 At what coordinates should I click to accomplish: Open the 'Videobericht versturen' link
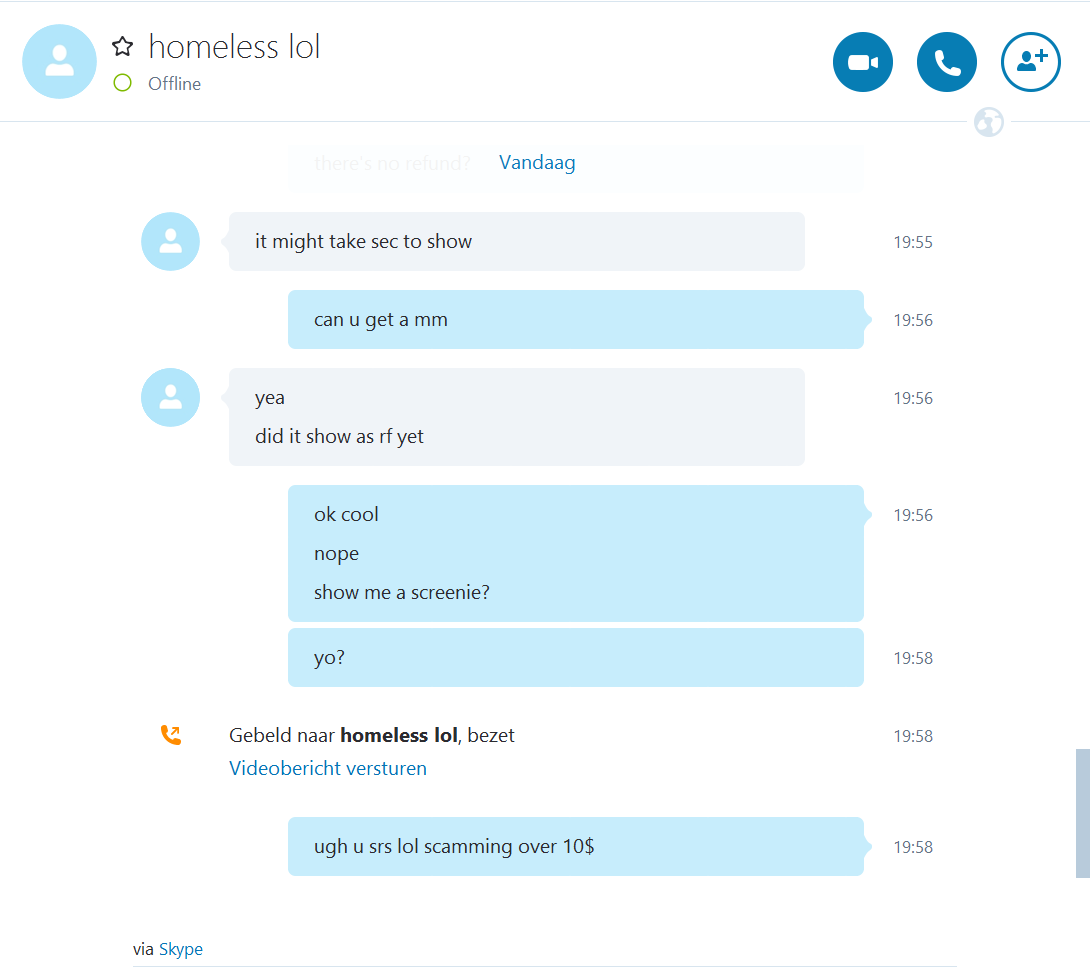point(327,768)
